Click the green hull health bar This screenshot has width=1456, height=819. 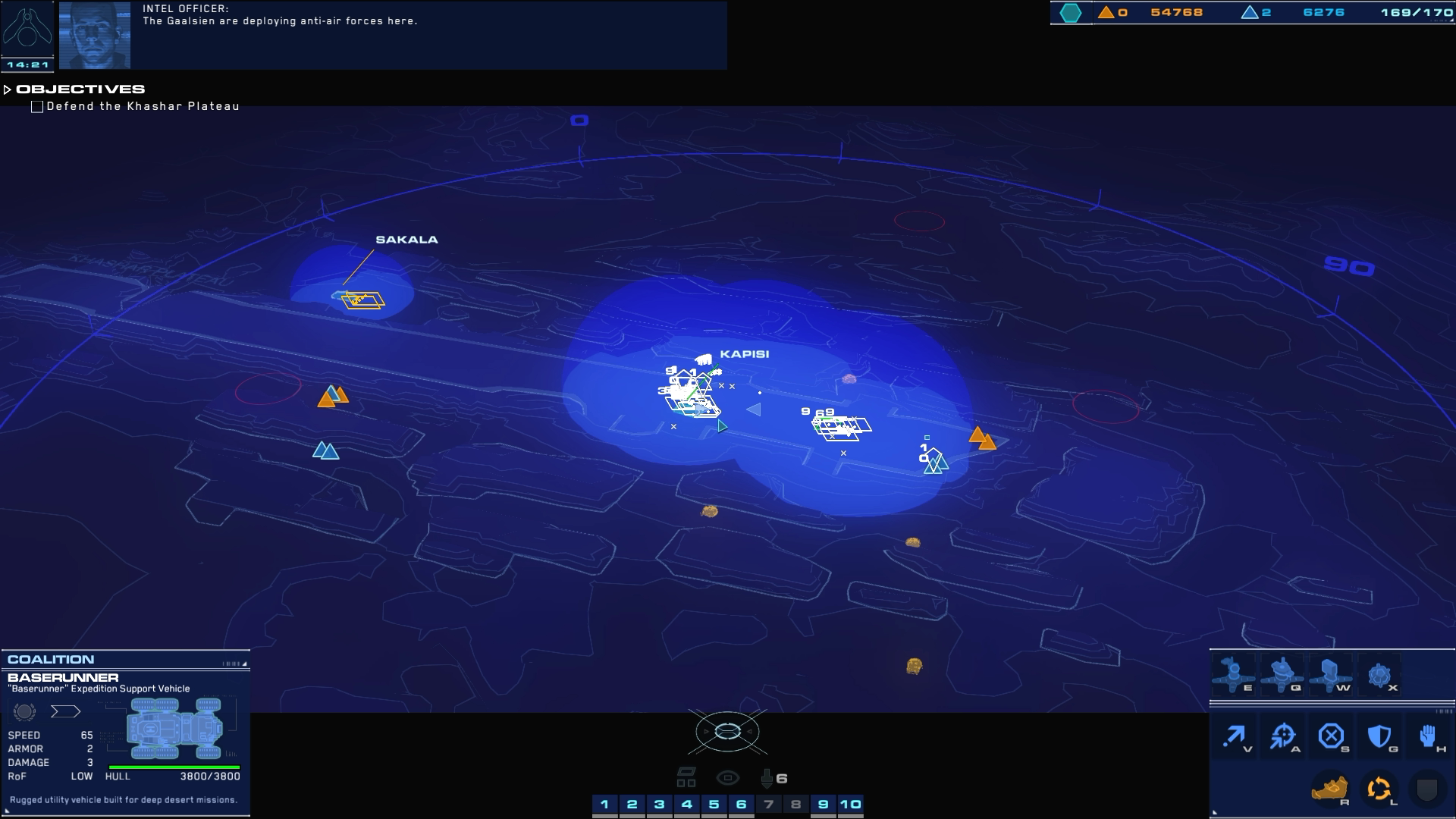pyautogui.click(x=174, y=767)
